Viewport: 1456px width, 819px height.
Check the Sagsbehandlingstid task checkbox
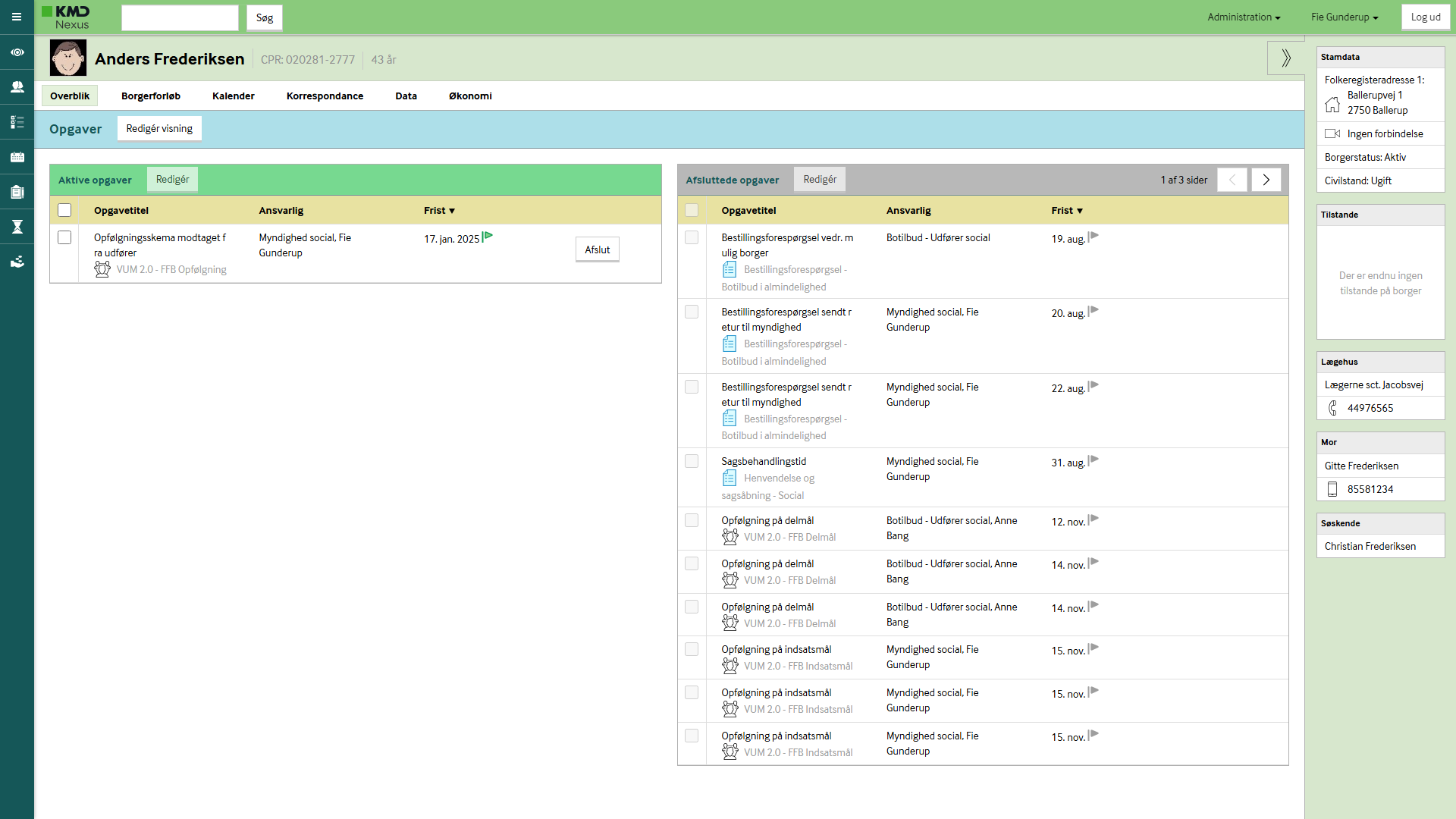(x=692, y=461)
